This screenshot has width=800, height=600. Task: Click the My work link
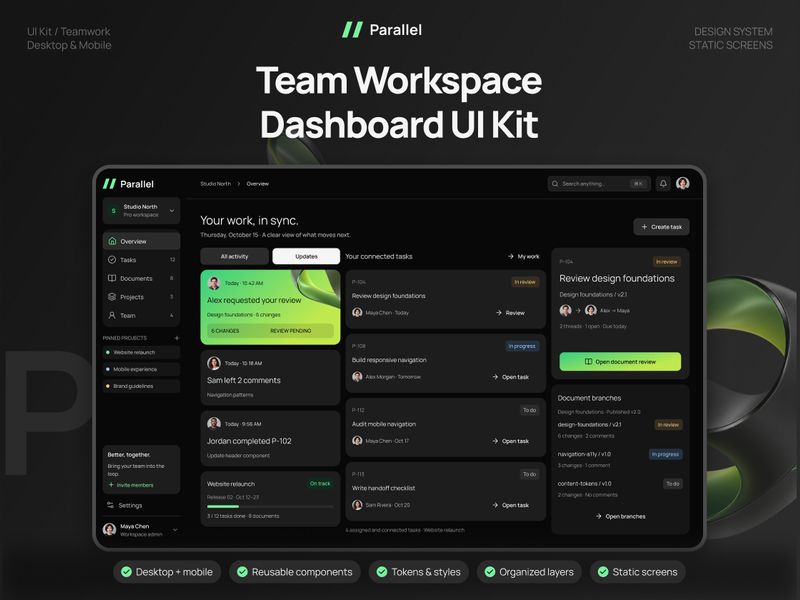pos(523,256)
